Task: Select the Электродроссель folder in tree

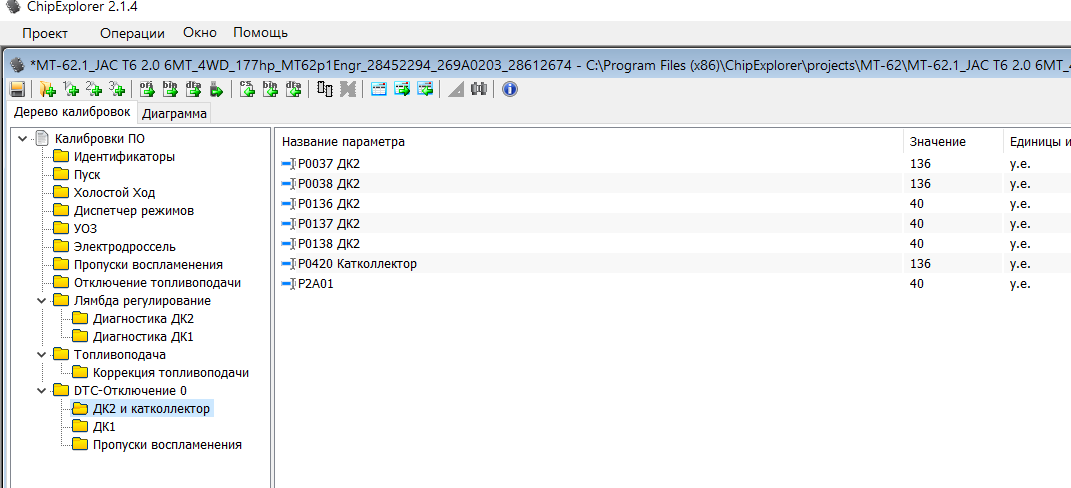Action: [124, 247]
